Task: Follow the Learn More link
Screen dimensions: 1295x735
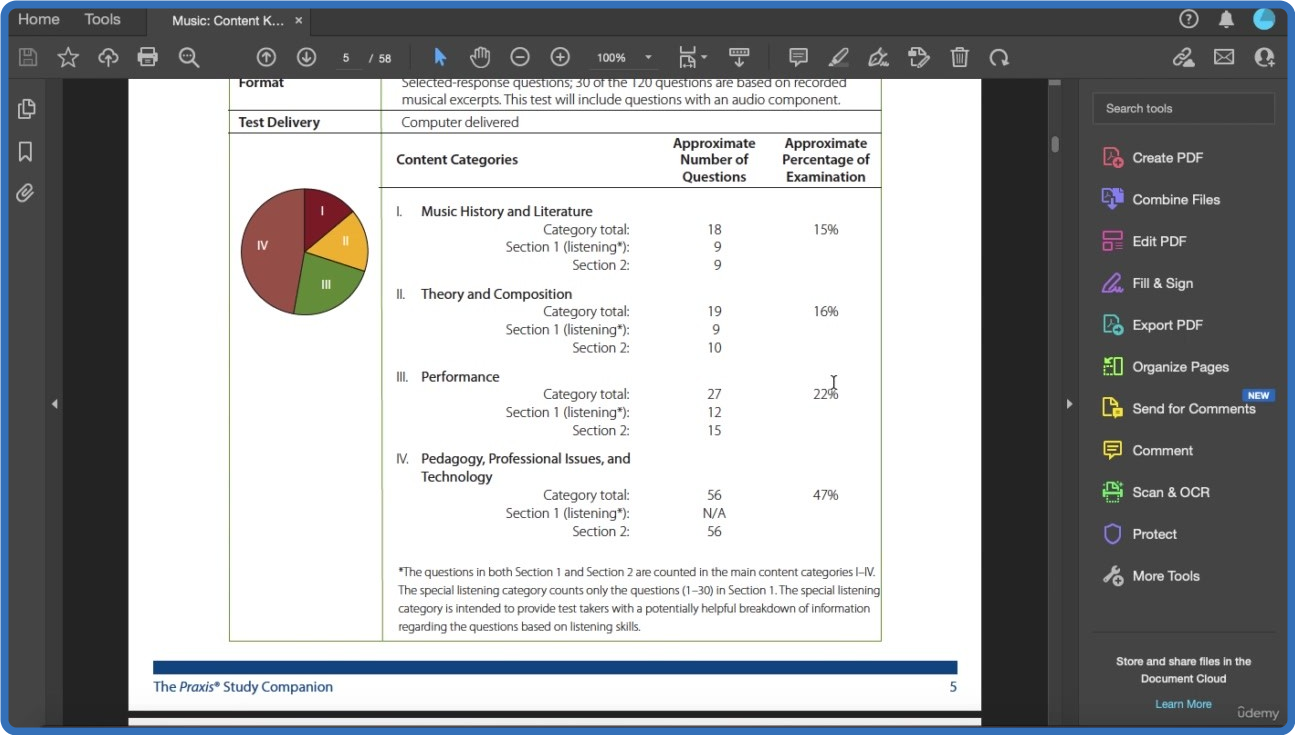Action: click(x=1183, y=704)
